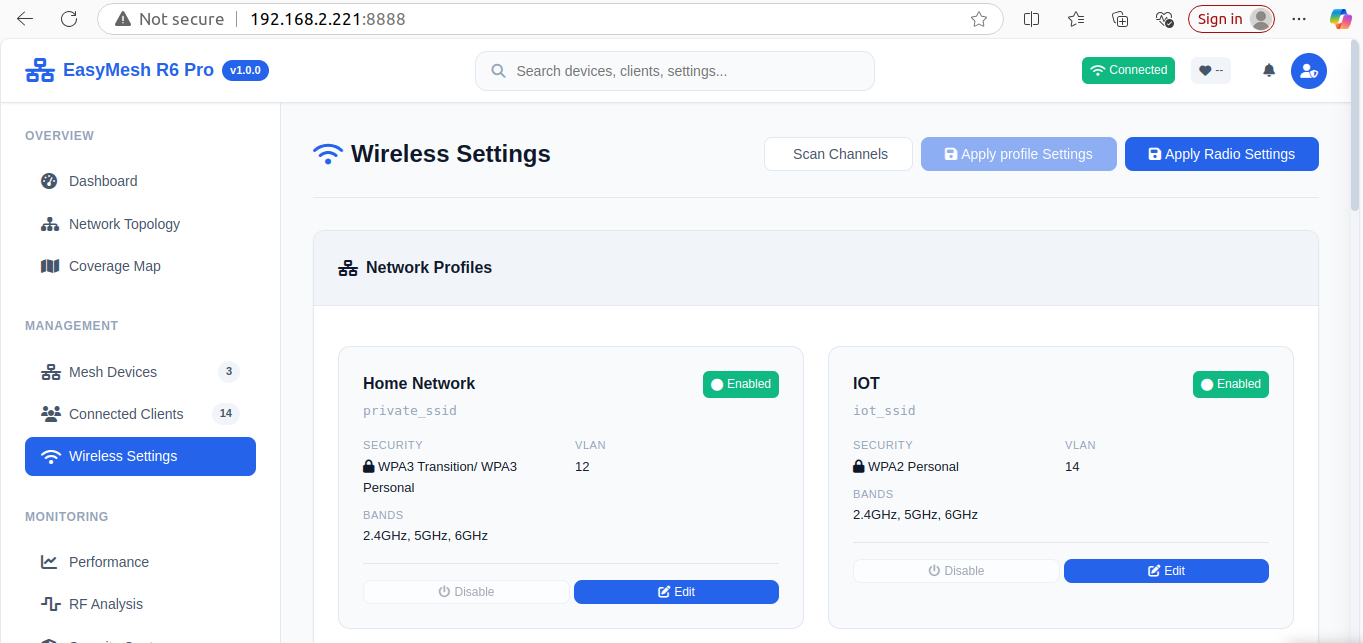Refresh the page with the browser reload icon
The width and height of the screenshot is (1363, 643).
(x=69, y=19)
